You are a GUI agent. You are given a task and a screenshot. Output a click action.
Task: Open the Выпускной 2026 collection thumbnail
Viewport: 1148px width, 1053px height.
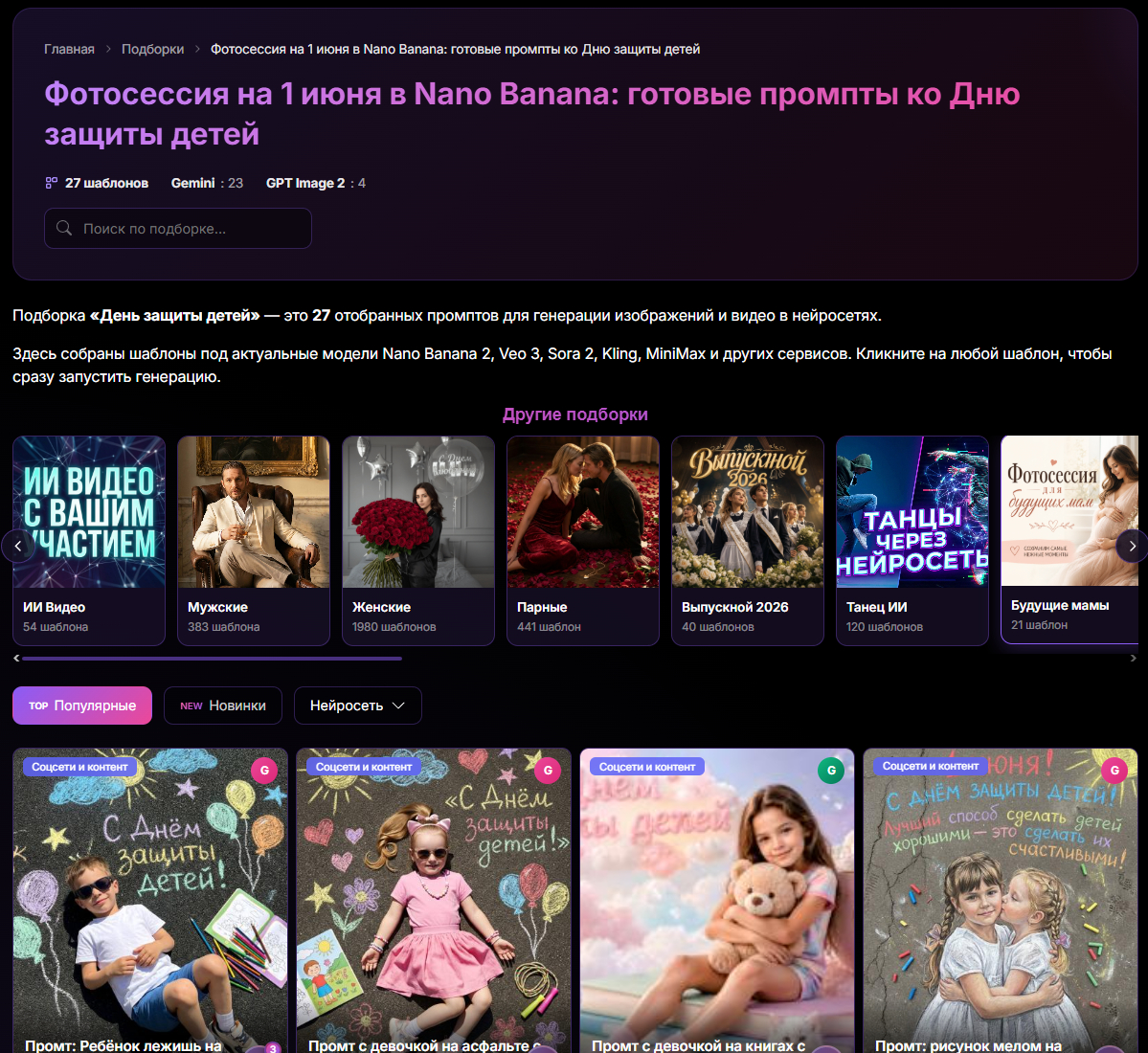tap(748, 511)
